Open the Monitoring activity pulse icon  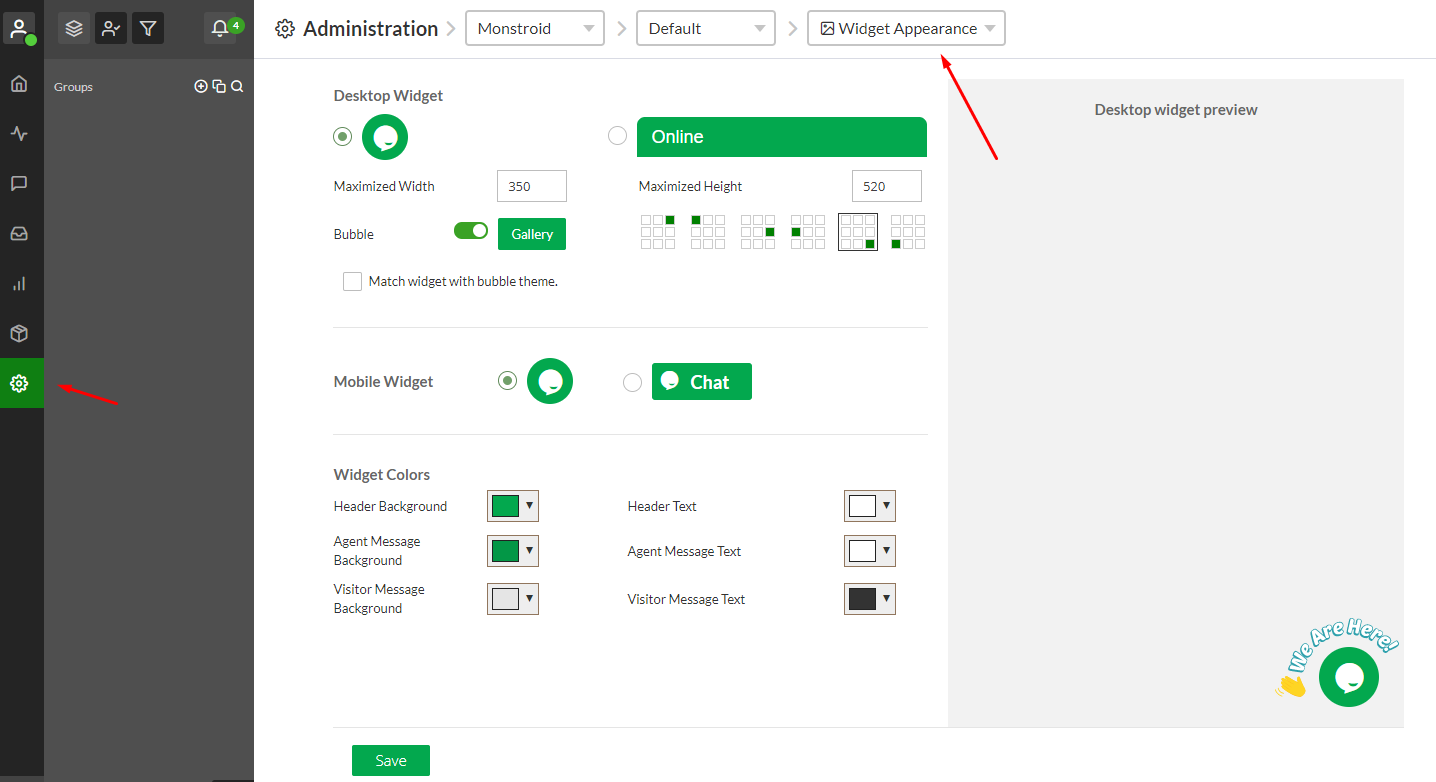(x=19, y=134)
